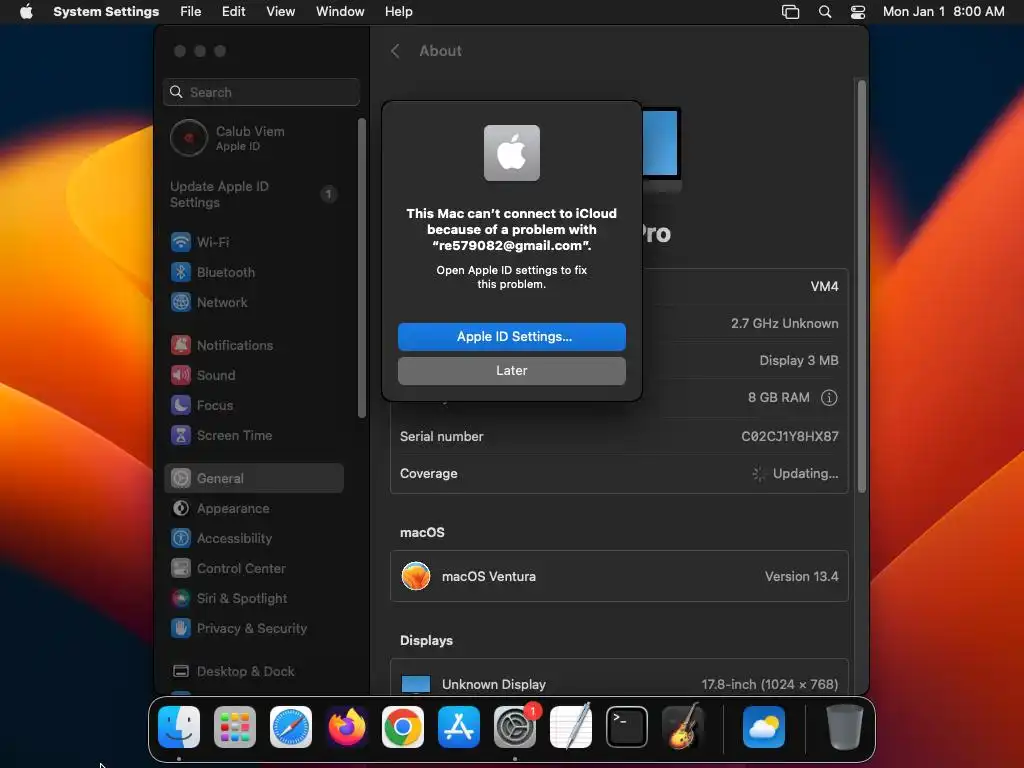
Task: Click the RAM info circle icon
Action: (829, 398)
